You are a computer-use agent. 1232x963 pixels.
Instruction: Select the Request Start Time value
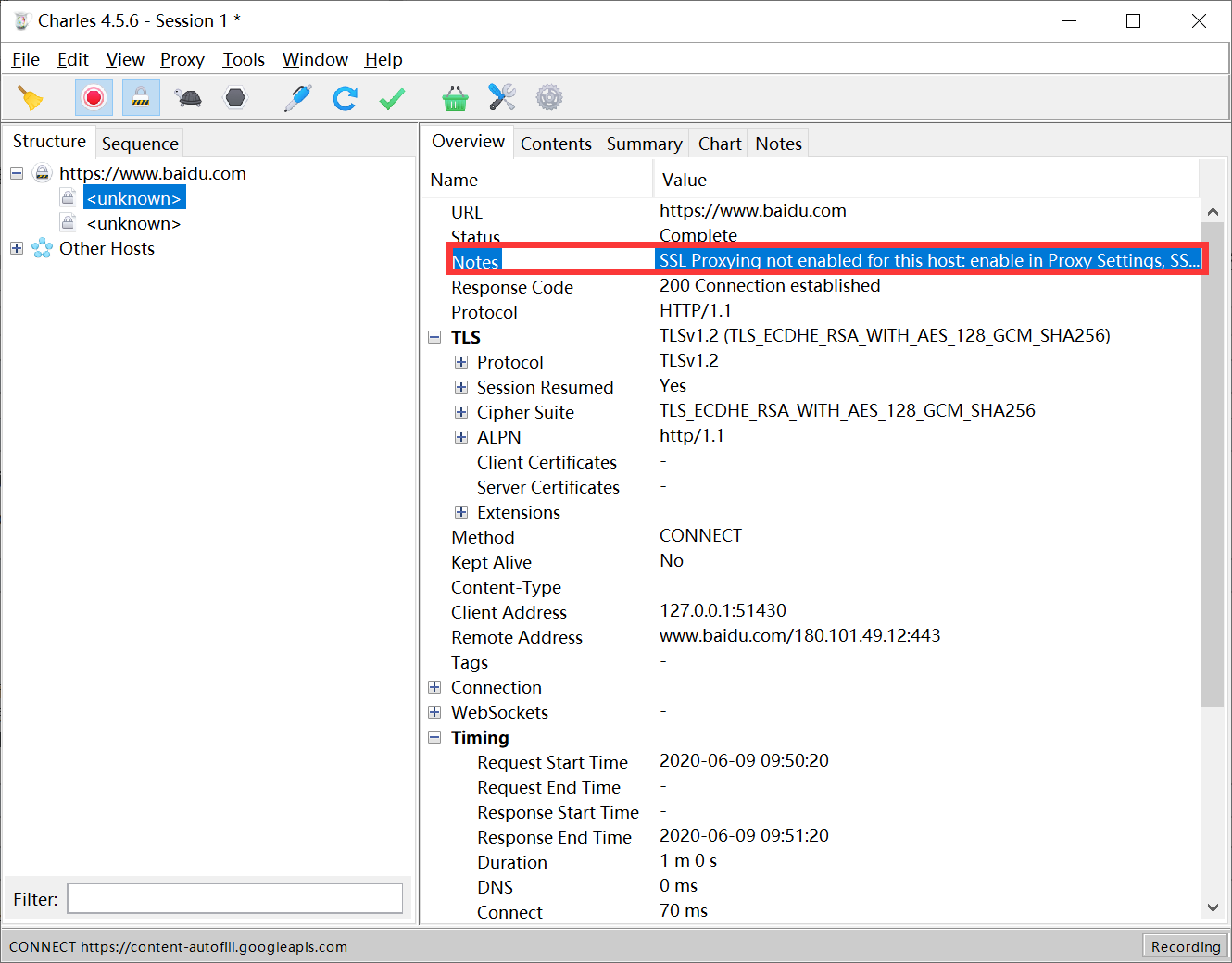tap(744, 761)
